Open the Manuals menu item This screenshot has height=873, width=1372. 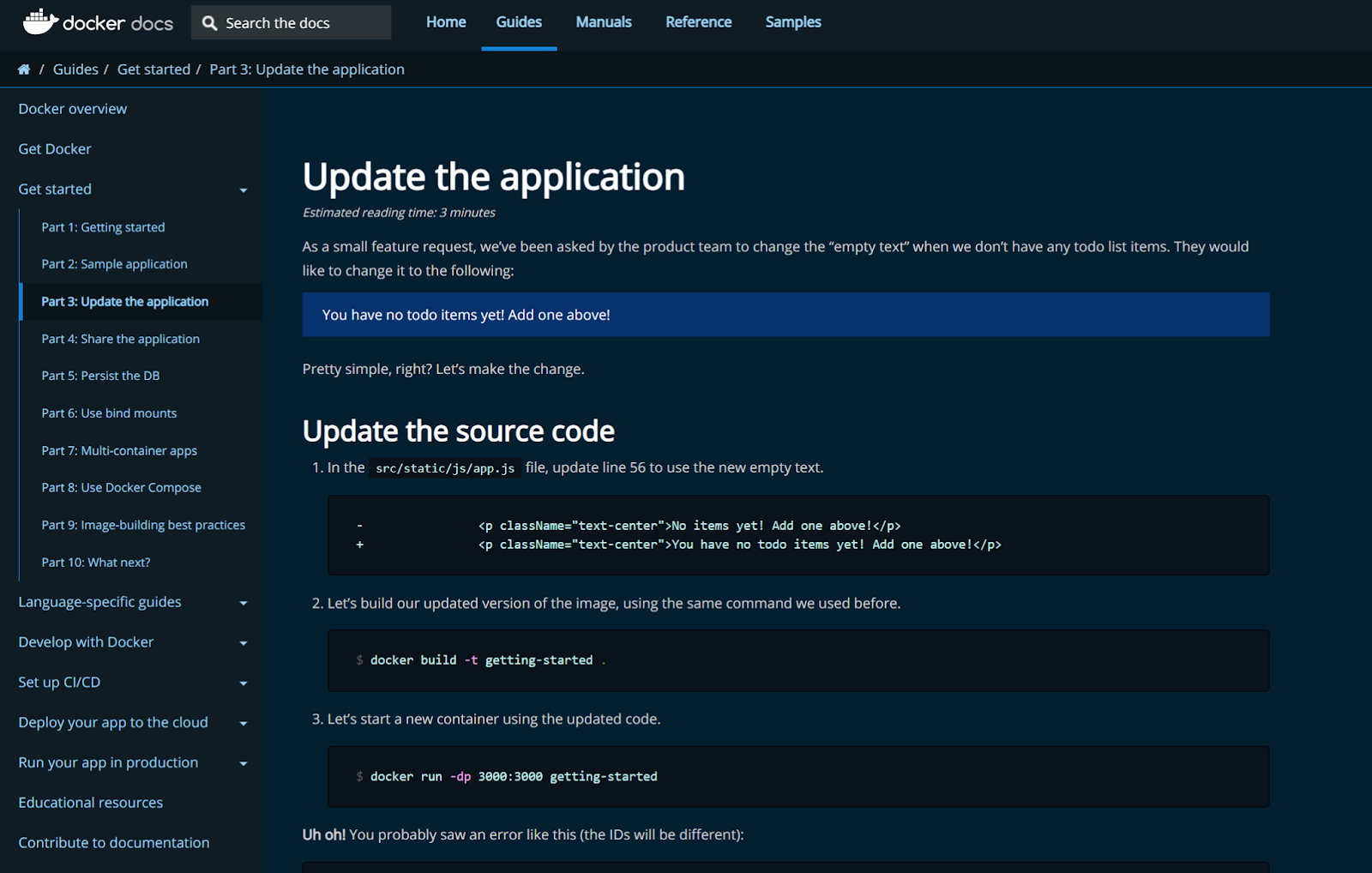coord(603,21)
